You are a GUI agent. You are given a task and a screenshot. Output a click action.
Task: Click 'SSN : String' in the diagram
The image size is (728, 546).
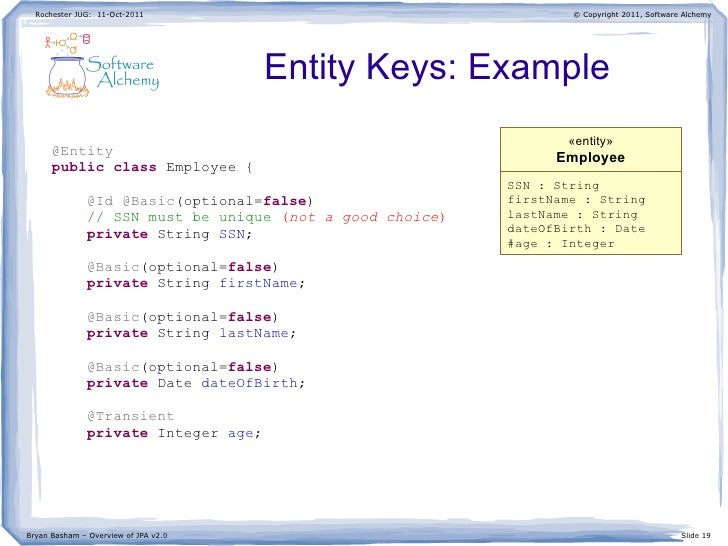pos(553,186)
